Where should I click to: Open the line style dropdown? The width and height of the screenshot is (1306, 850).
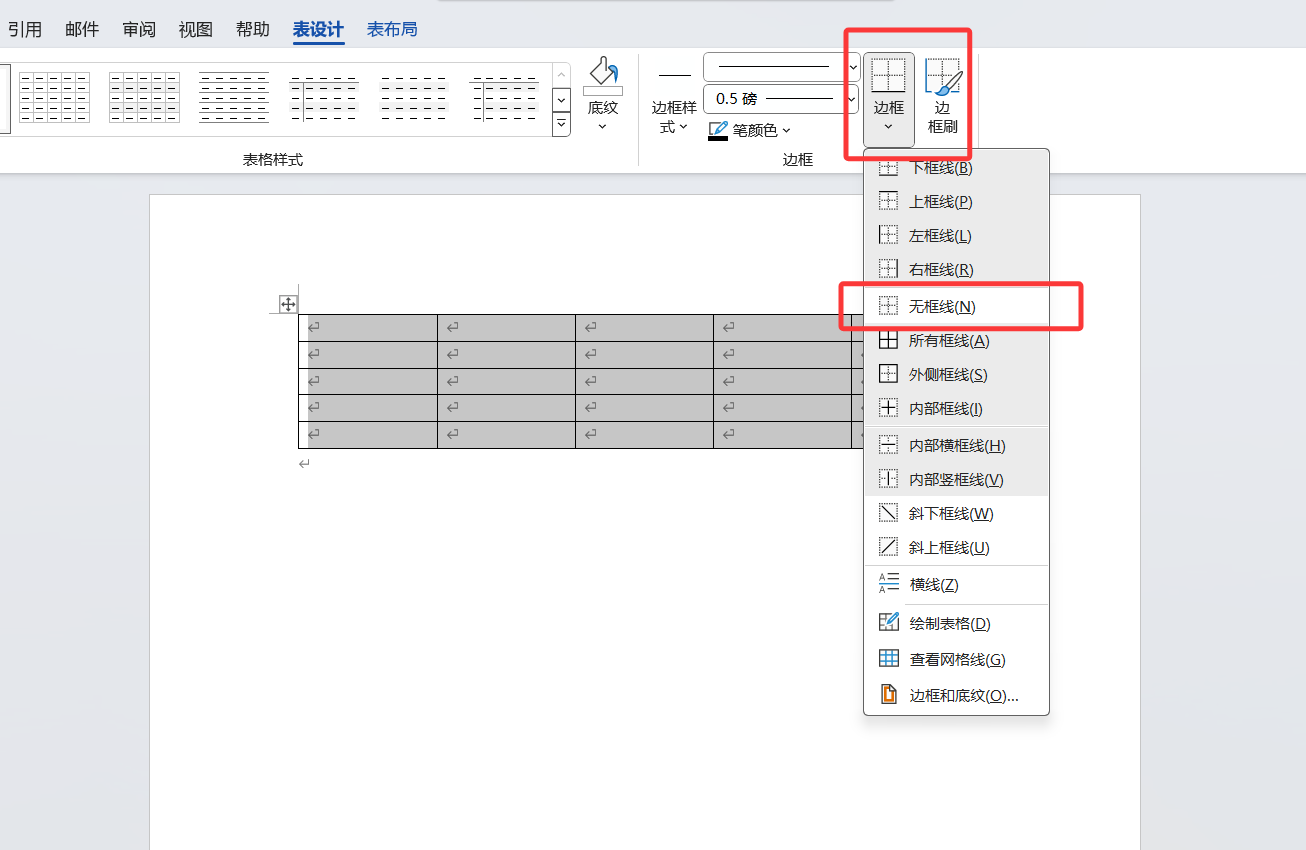coord(853,67)
